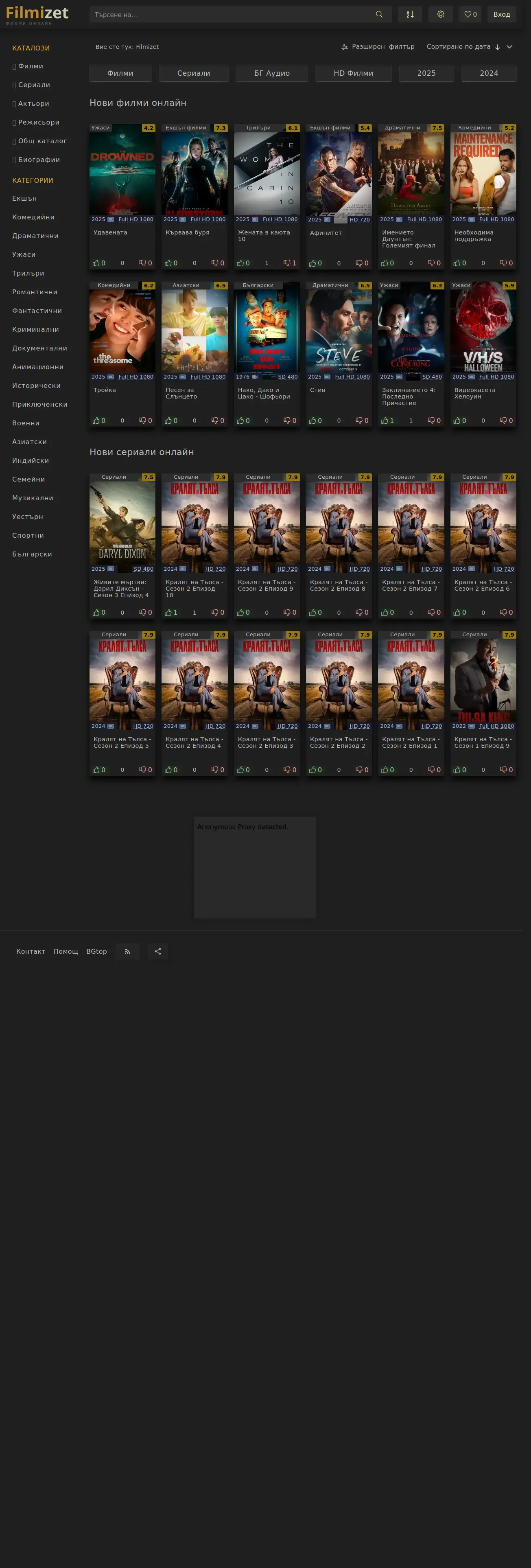Image resolution: width=531 pixels, height=1568 pixels.
Task: Thumbs up Жената в каюта 10
Action: coord(243,263)
